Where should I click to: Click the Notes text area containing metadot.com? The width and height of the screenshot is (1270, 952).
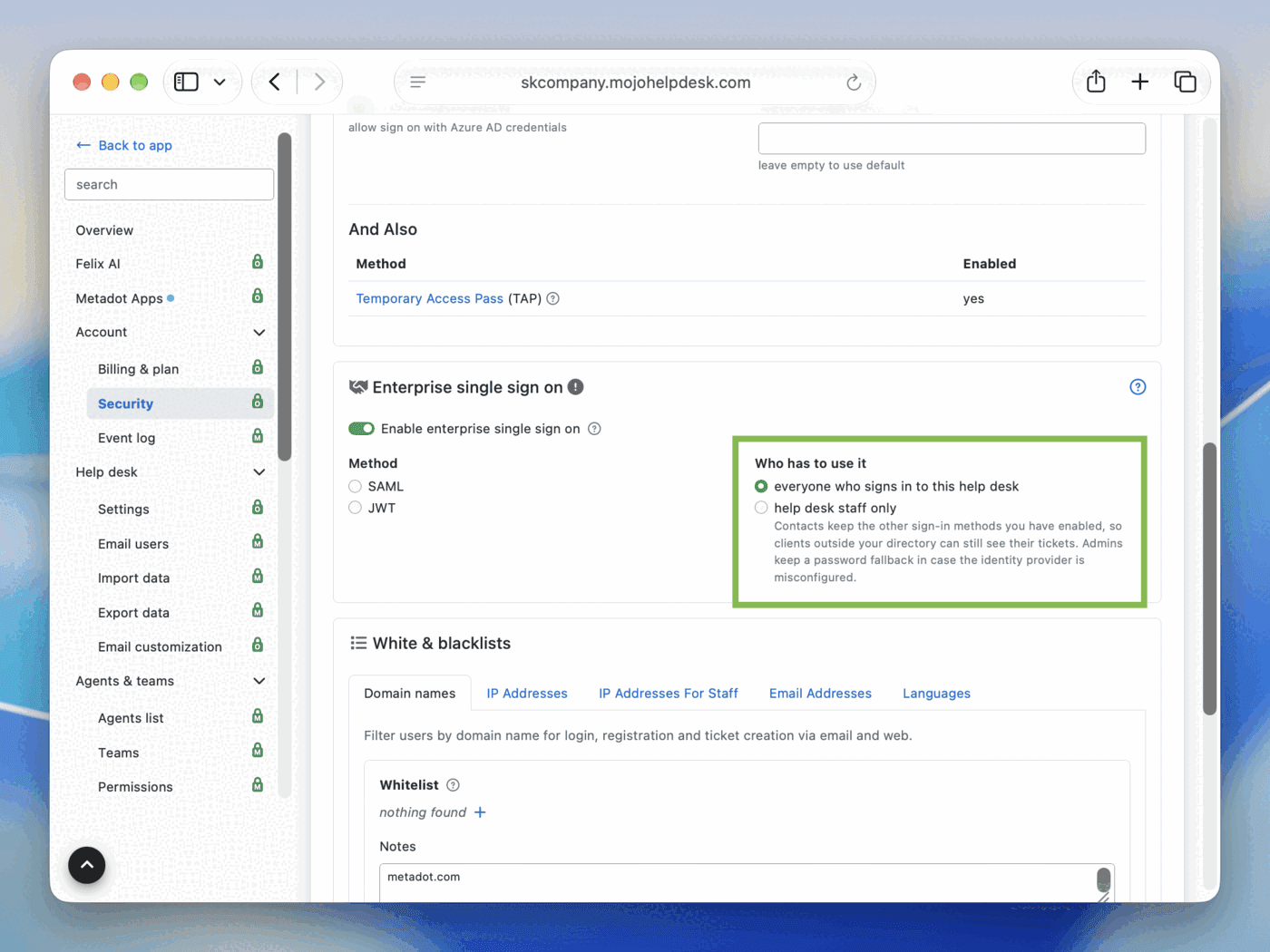[747, 883]
